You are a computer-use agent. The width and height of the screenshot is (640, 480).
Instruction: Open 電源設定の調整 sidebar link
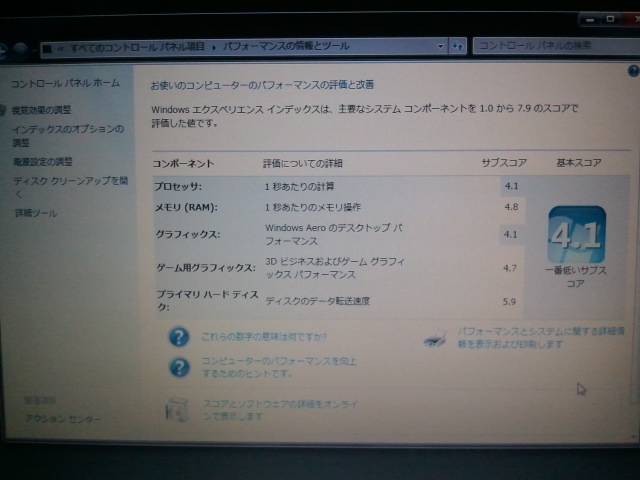click(43, 162)
